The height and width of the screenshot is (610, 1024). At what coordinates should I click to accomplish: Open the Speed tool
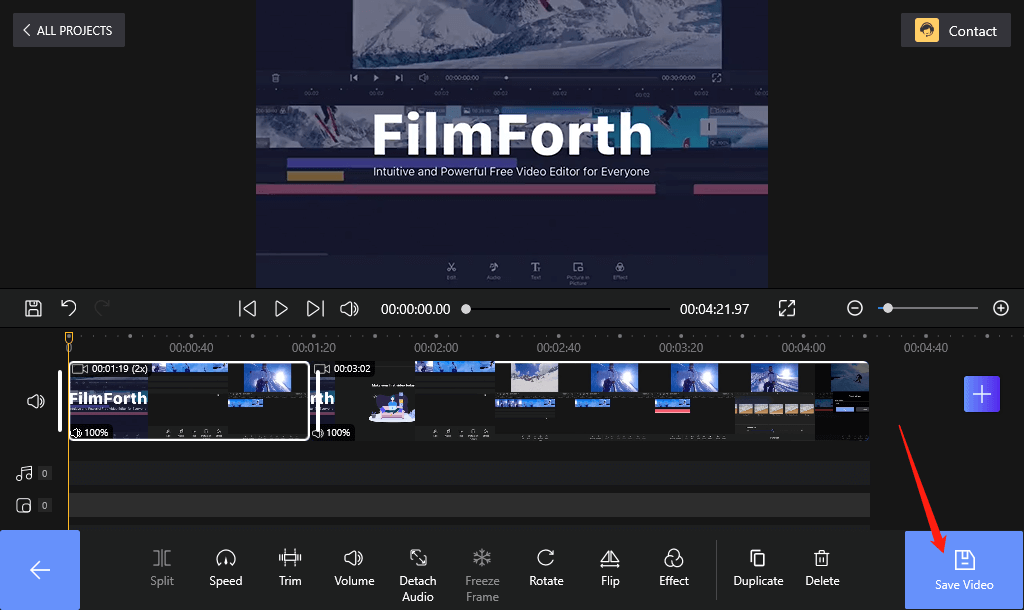[226, 568]
